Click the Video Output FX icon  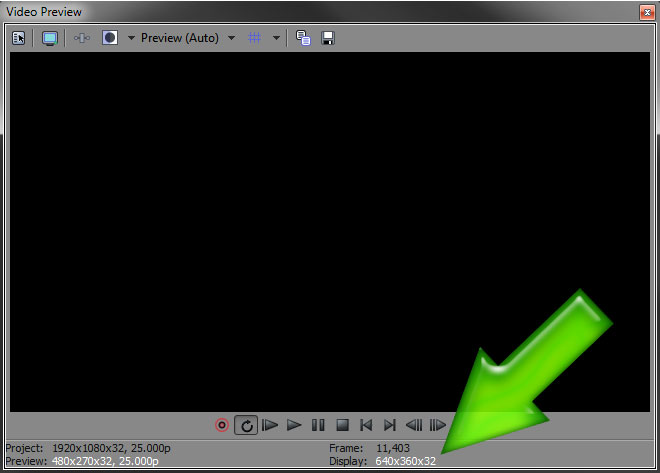(x=82, y=38)
